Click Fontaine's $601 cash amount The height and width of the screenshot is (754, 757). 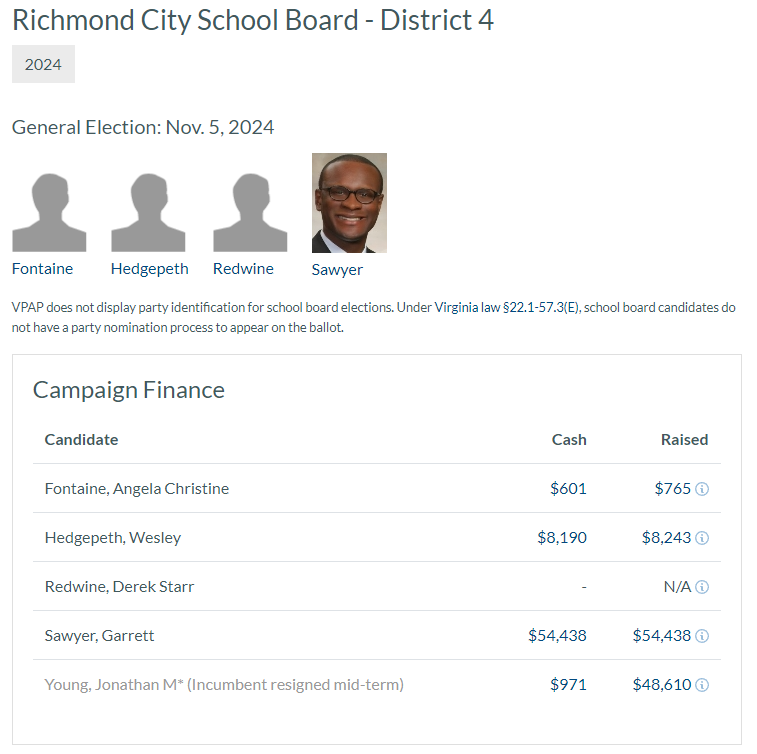tap(568, 489)
